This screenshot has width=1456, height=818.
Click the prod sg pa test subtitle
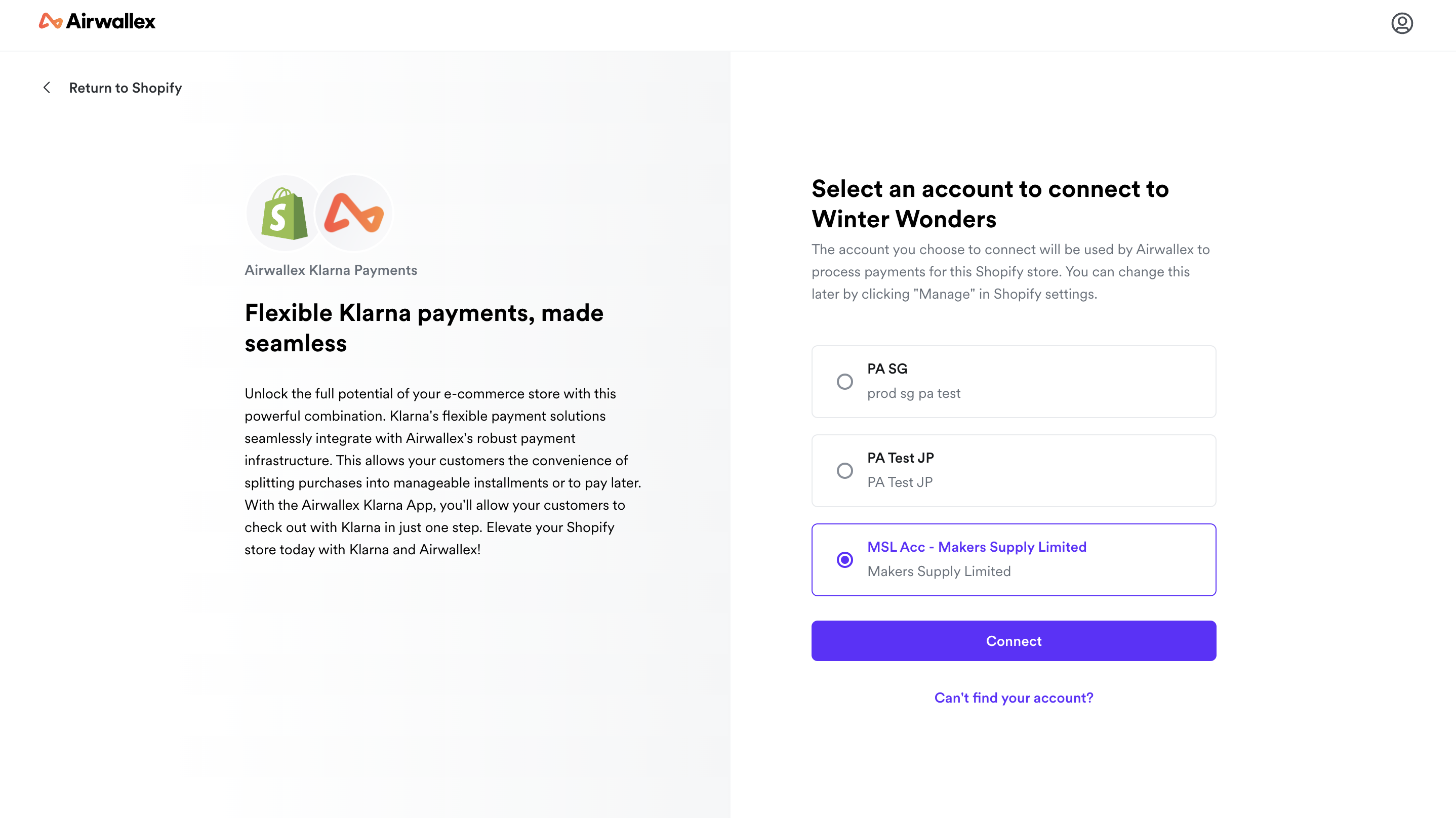(x=913, y=393)
